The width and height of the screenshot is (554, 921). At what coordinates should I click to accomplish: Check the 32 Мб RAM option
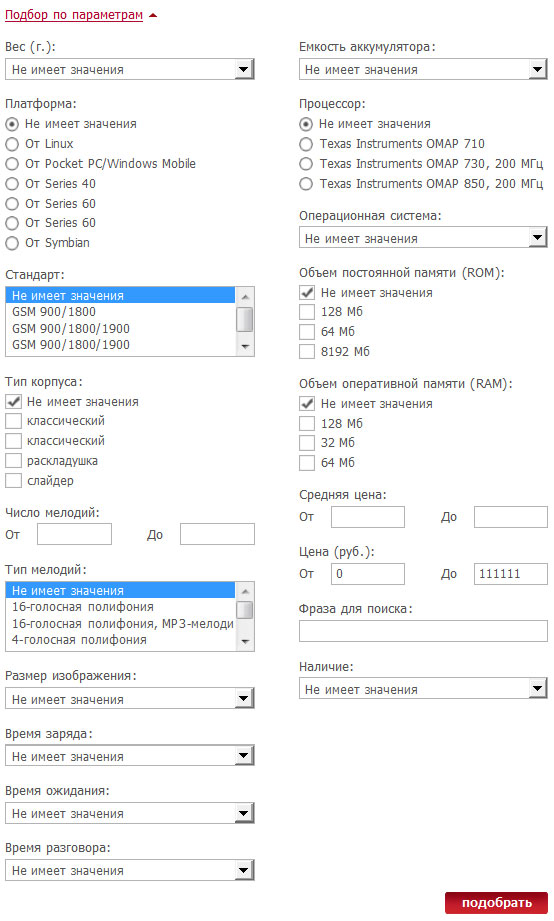coord(307,442)
